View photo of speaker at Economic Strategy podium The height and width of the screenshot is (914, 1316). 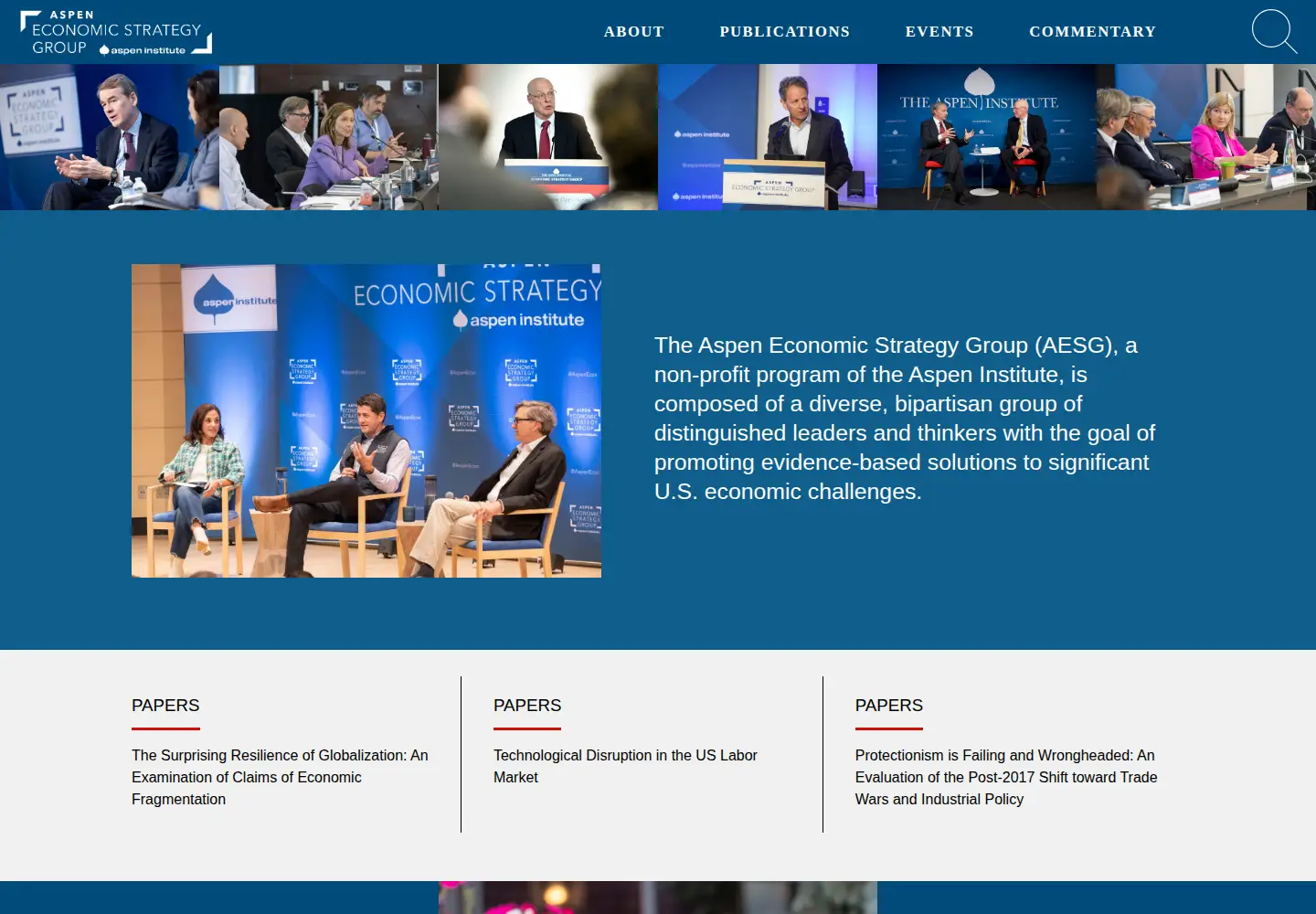[768, 137]
